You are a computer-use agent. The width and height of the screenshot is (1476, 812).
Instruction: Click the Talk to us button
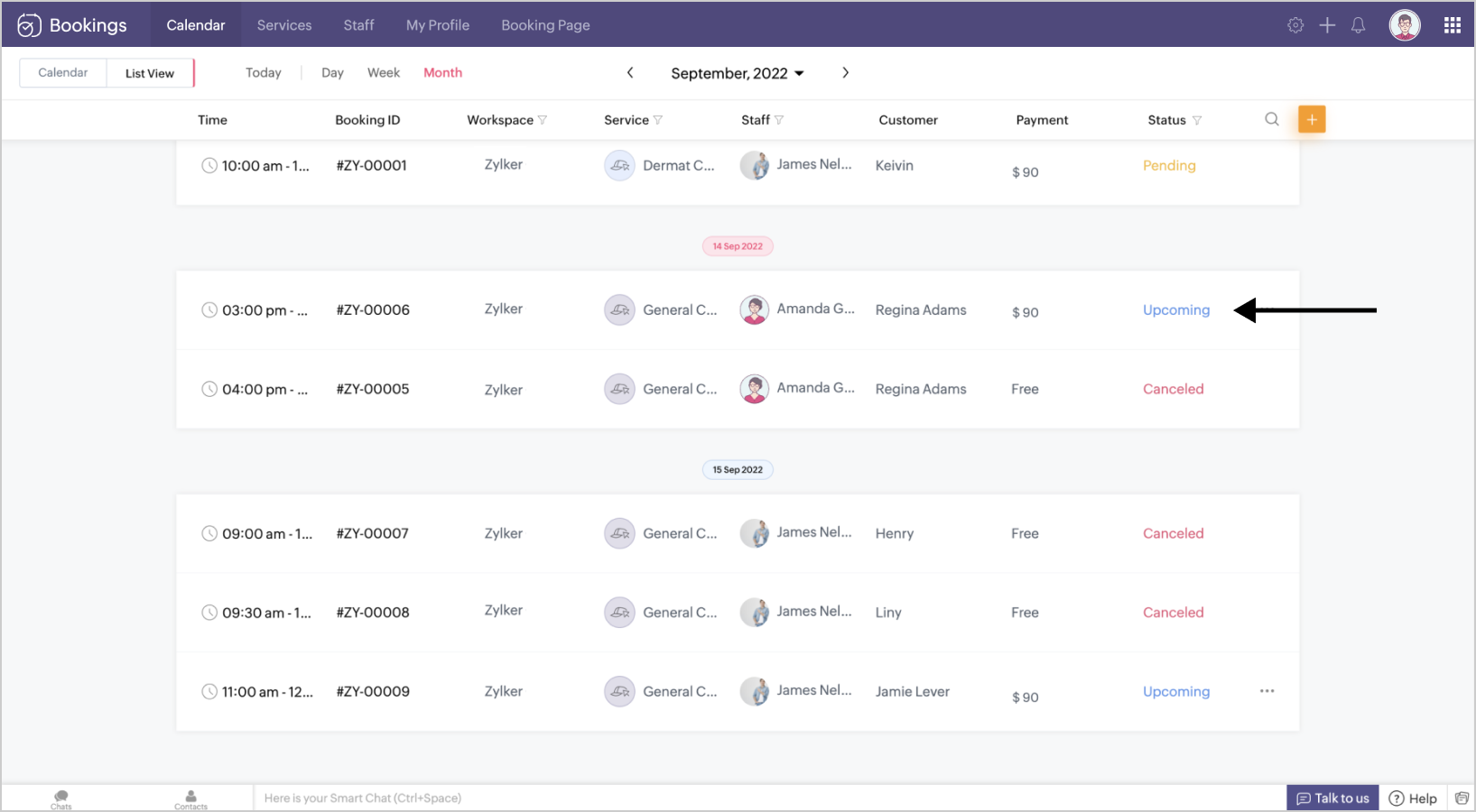(1332, 798)
